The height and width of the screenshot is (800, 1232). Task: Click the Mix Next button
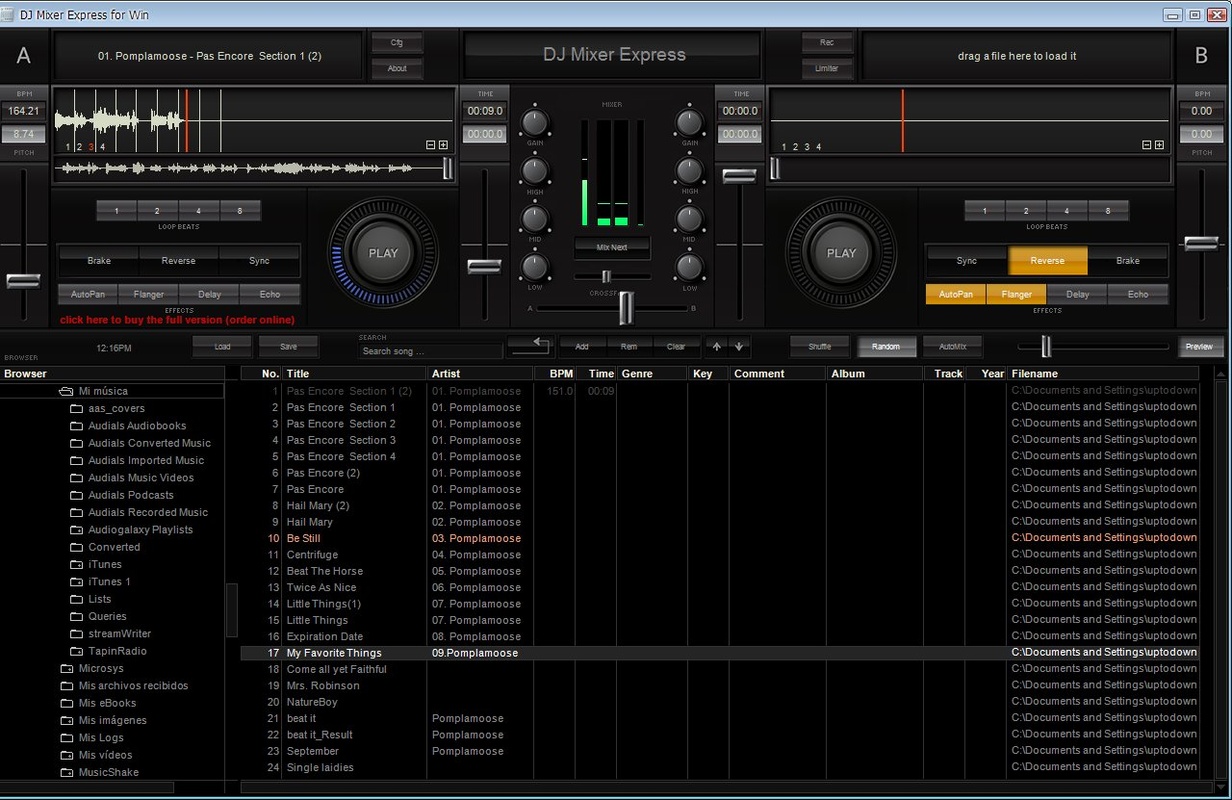(x=612, y=247)
